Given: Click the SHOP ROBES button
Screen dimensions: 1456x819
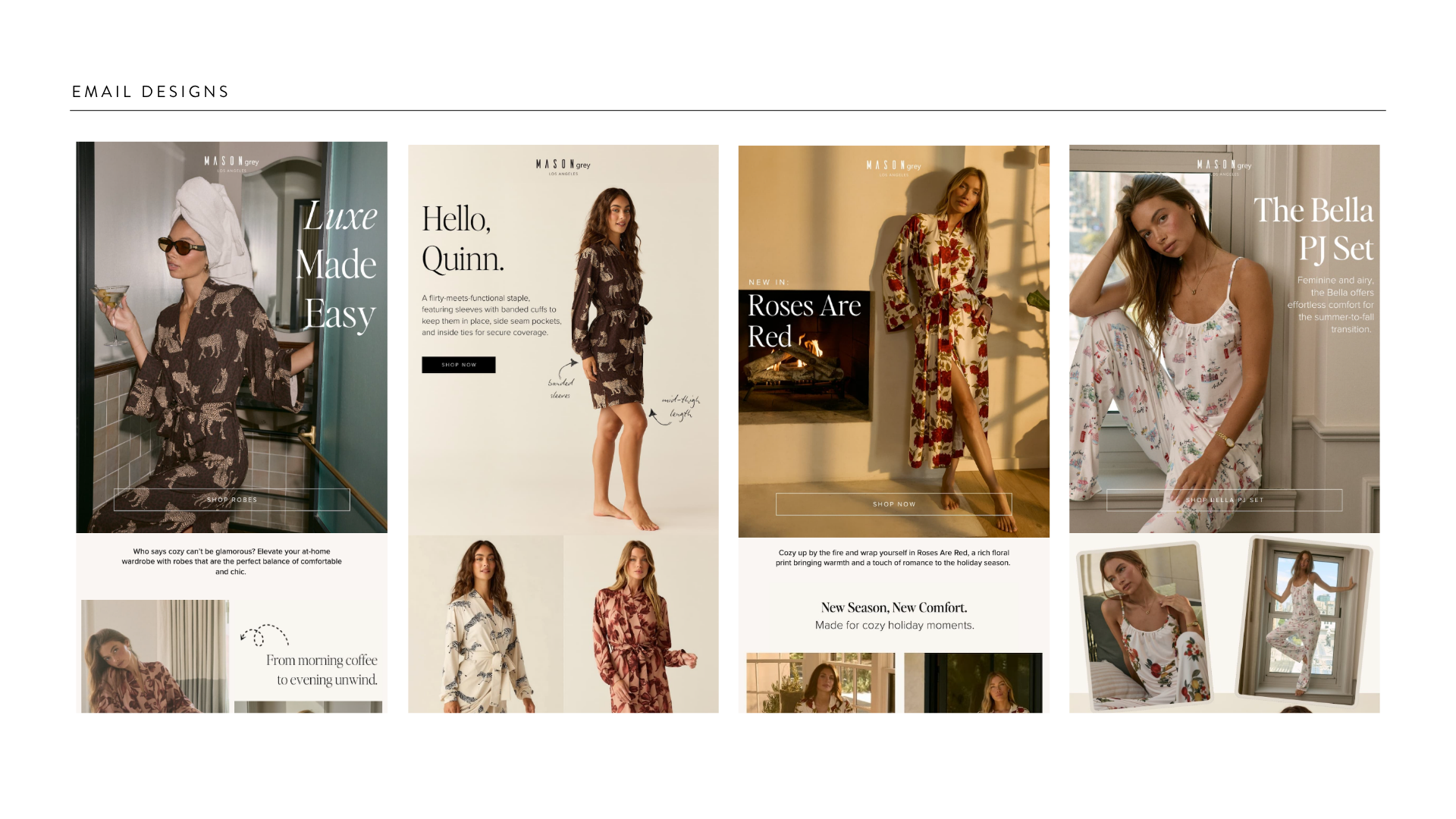Looking at the screenshot, I should pos(232,500).
